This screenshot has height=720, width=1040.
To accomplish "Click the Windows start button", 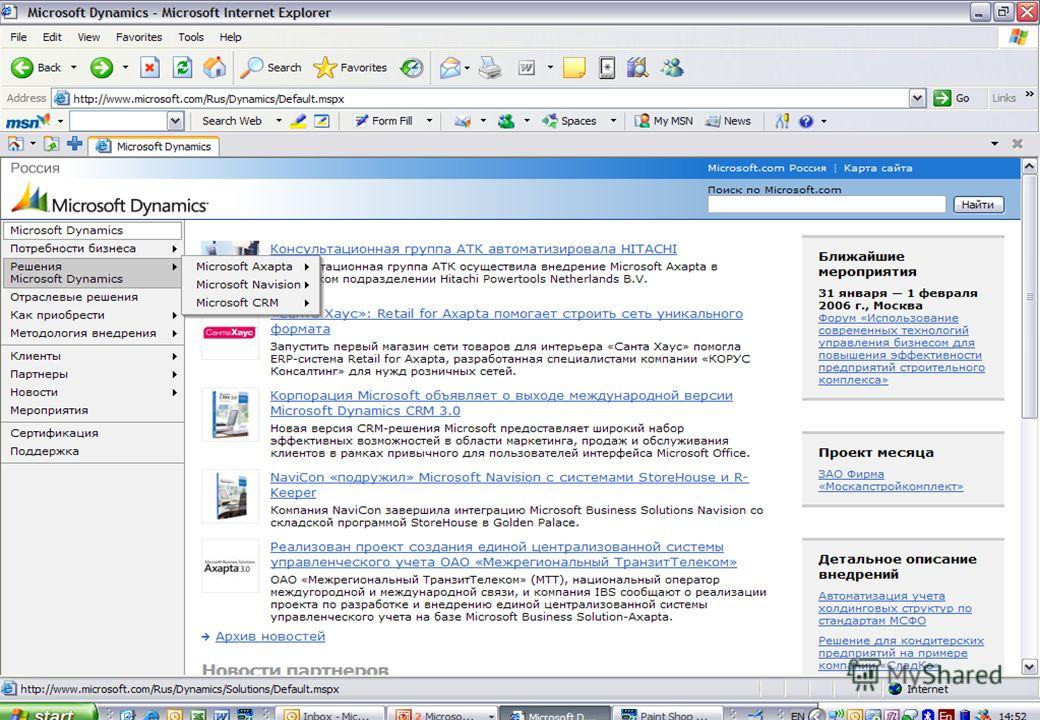I will [48, 713].
